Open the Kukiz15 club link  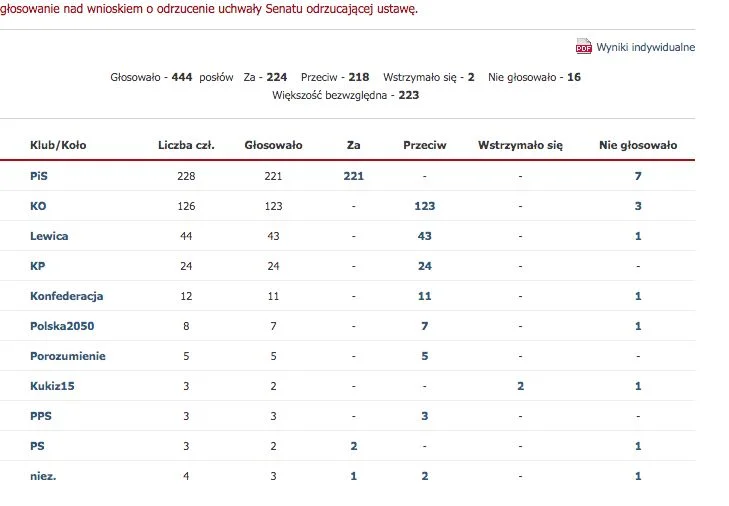coord(52,386)
